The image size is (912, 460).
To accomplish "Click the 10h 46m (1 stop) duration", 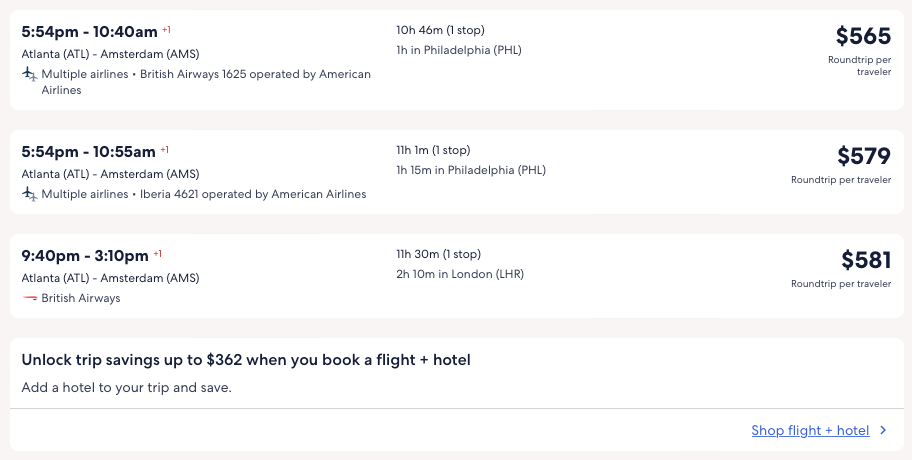I will (440, 30).
